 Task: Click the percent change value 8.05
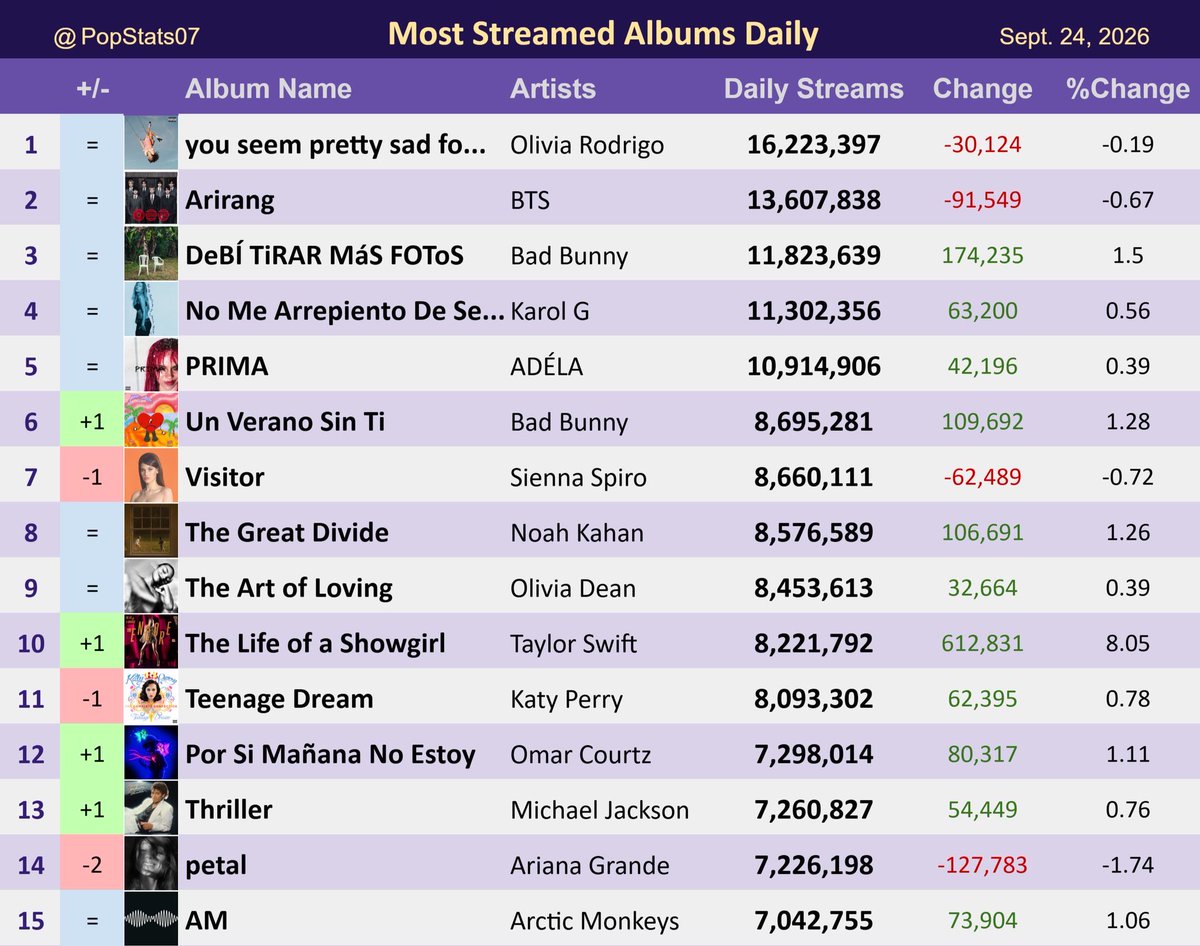coord(1128,644)
